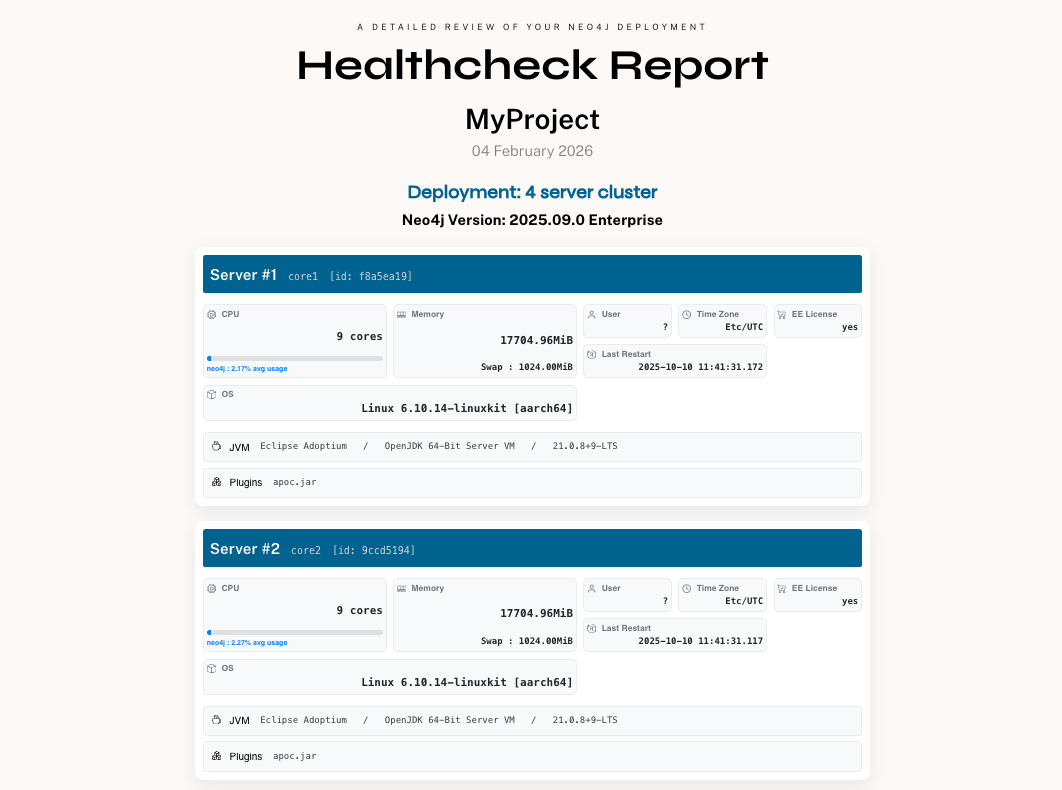Click Server #1 OpenJDK 64-Bit Server VM text
This screenshot has height=790, width=1062.
tap(450, 446)
